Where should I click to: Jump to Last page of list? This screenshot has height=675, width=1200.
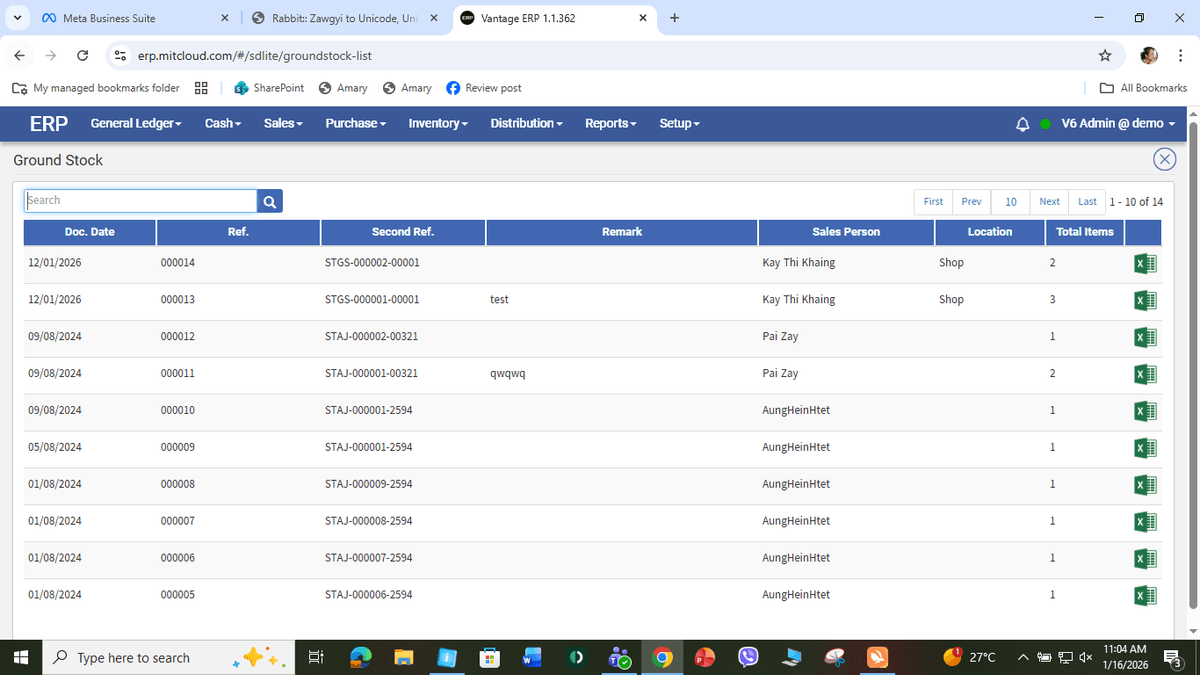coord(1087,201)
